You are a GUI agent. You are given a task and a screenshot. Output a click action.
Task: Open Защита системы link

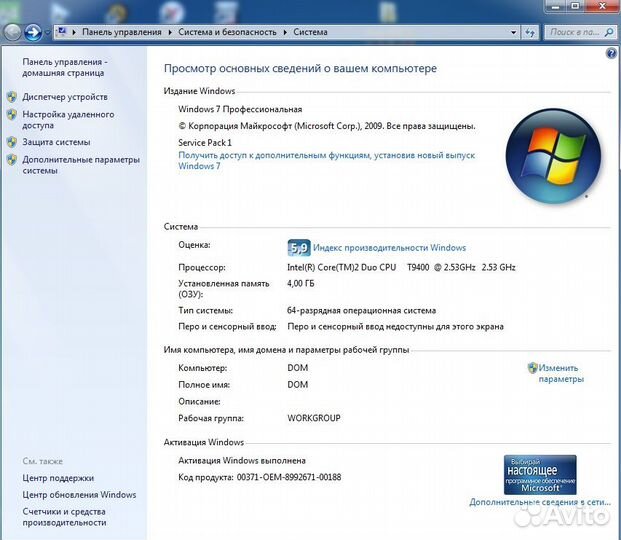coord(56,142)
